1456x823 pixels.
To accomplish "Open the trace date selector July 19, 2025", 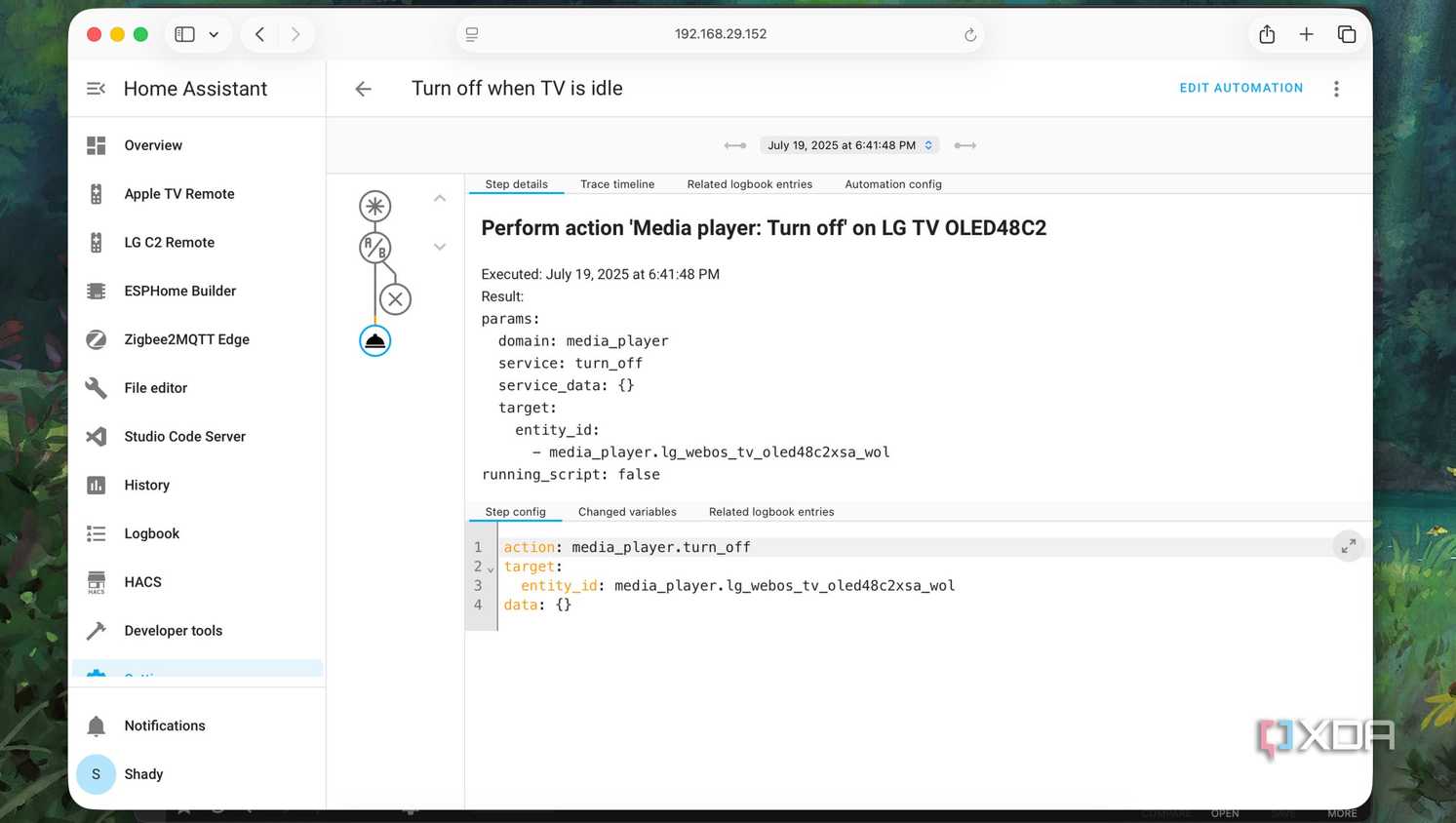I will (x=848, y=145).
